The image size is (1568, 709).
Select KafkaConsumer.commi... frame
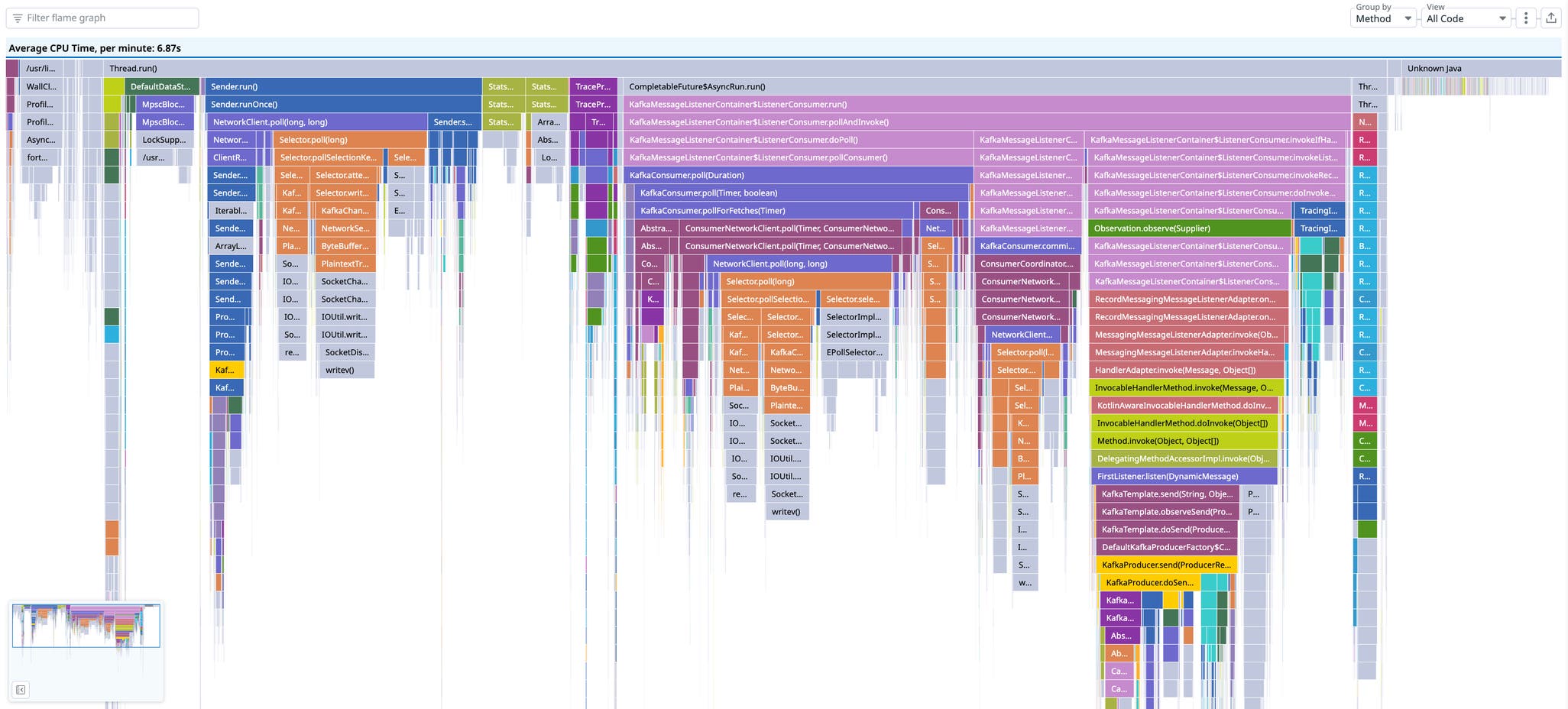(x=1028, y=246)
